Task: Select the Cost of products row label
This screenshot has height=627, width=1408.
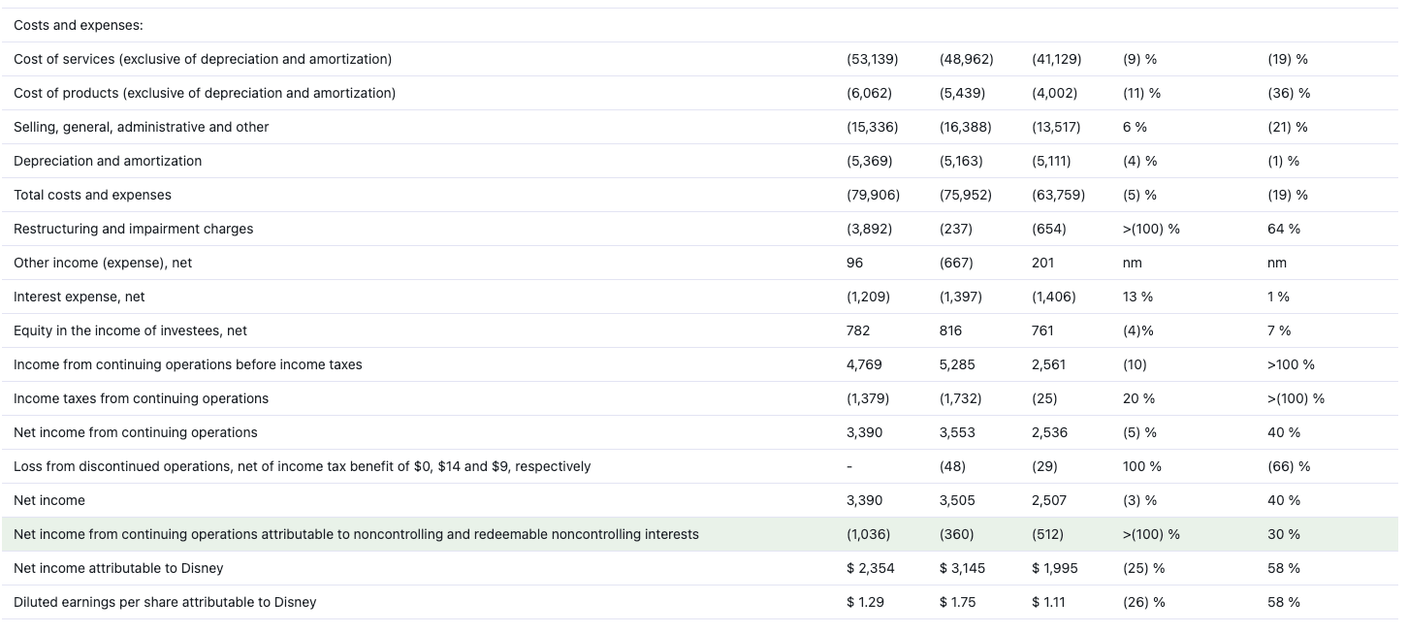Action: coord(204,93)
